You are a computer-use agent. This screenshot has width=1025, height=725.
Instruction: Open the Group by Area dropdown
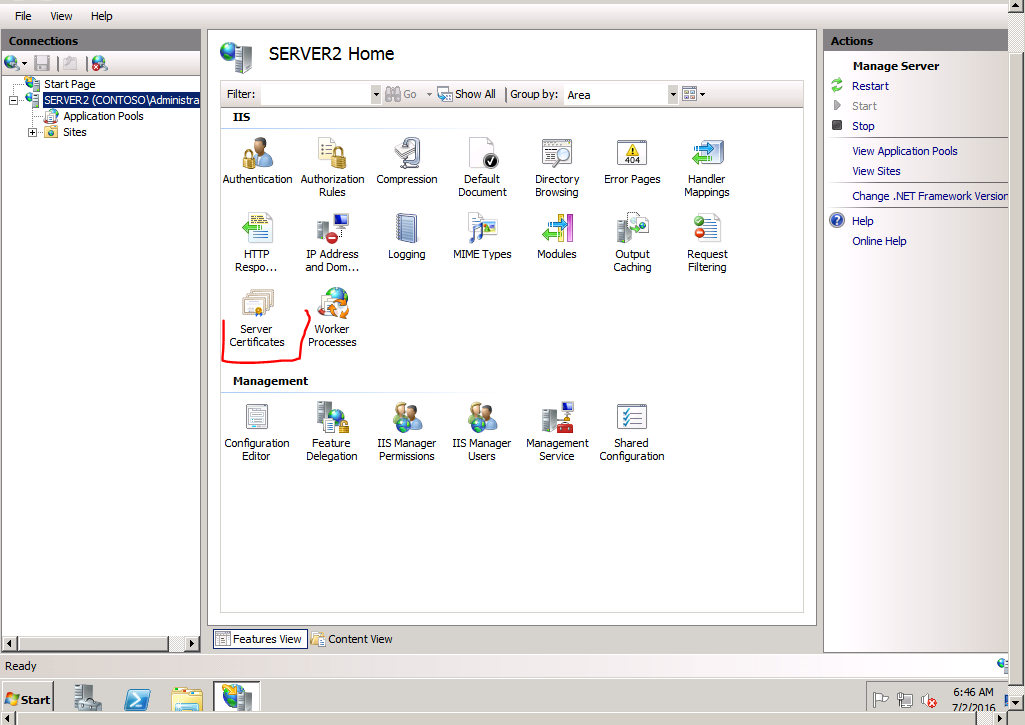(673, 95)
